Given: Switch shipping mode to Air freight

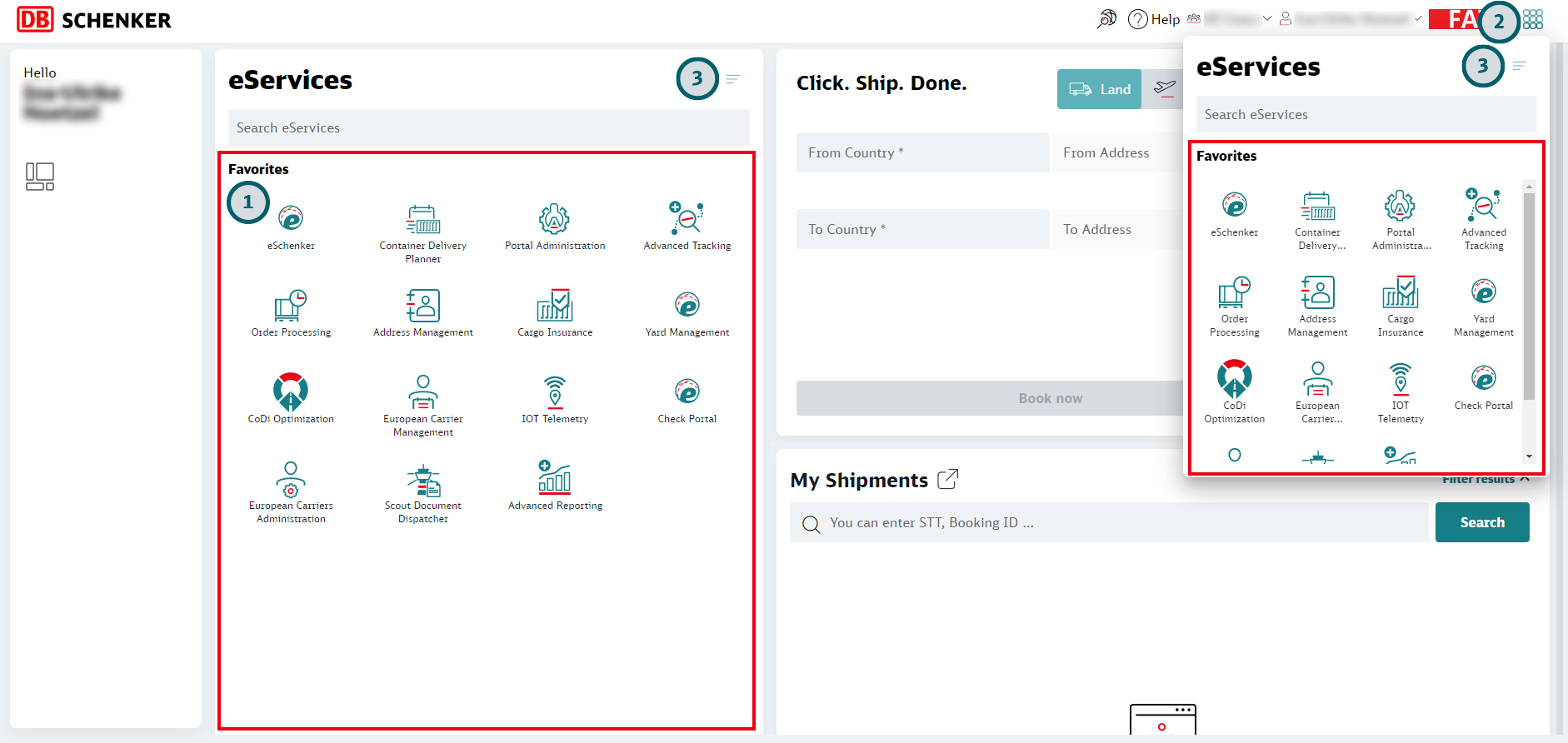Looking at the screenshot, I should pos(1165,89).
